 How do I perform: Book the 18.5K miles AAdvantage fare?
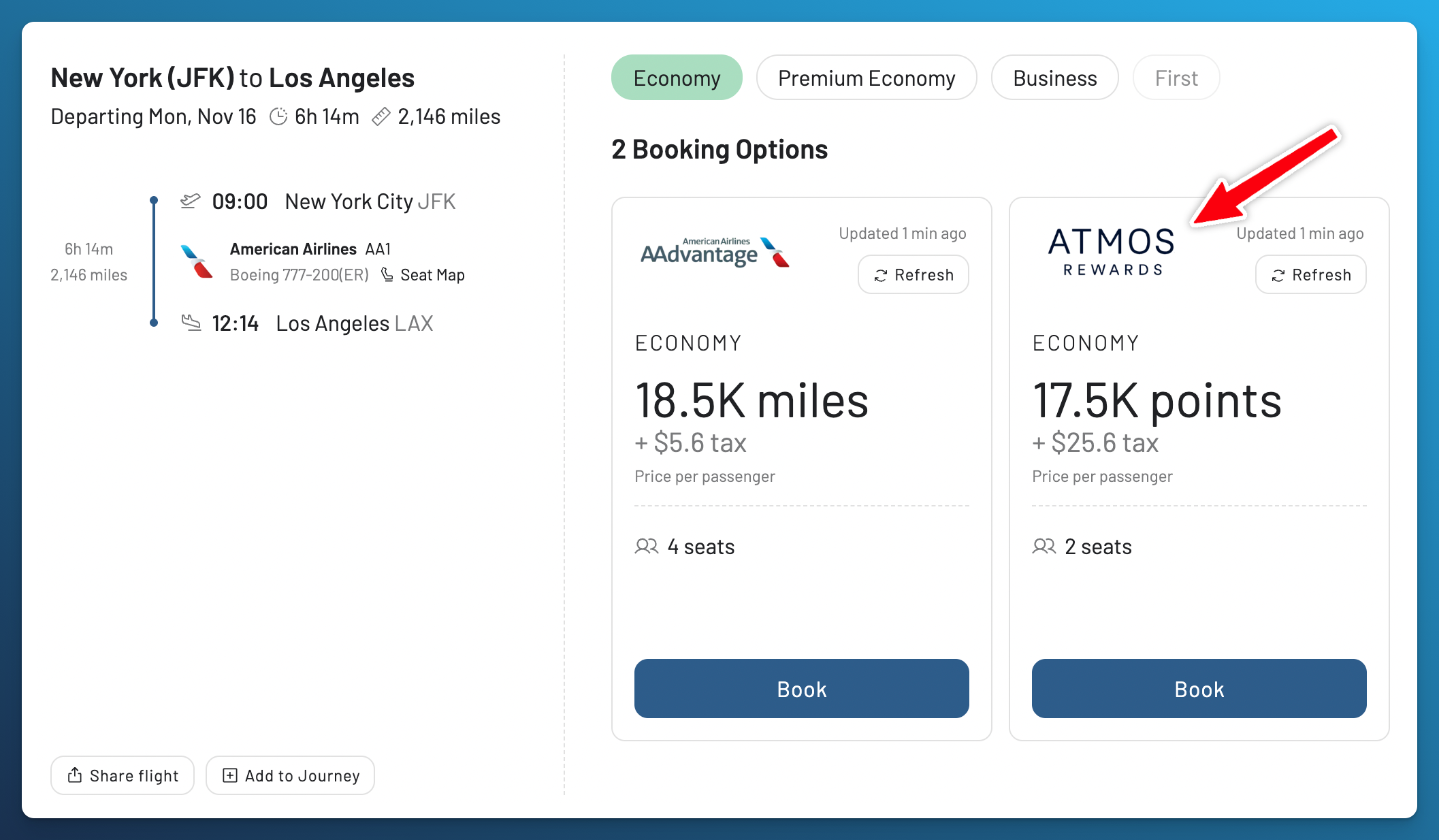[802, 688]
